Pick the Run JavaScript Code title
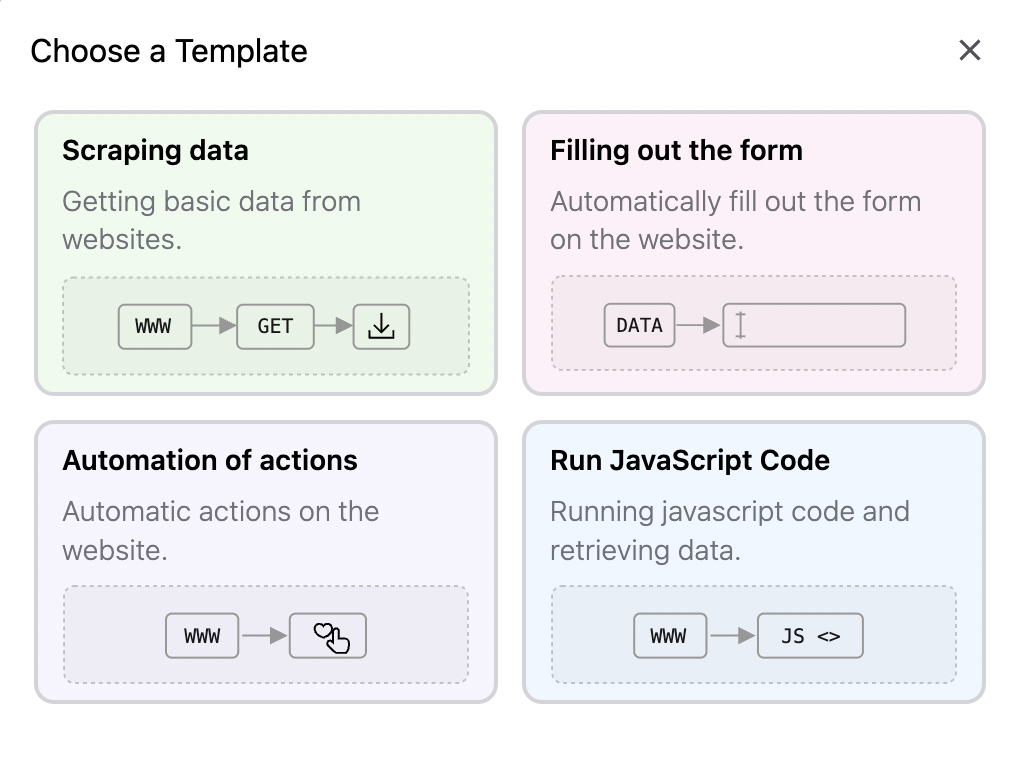Image resolution: width=1018 pixels, height=764 pixels. click(x=690, y=461)
